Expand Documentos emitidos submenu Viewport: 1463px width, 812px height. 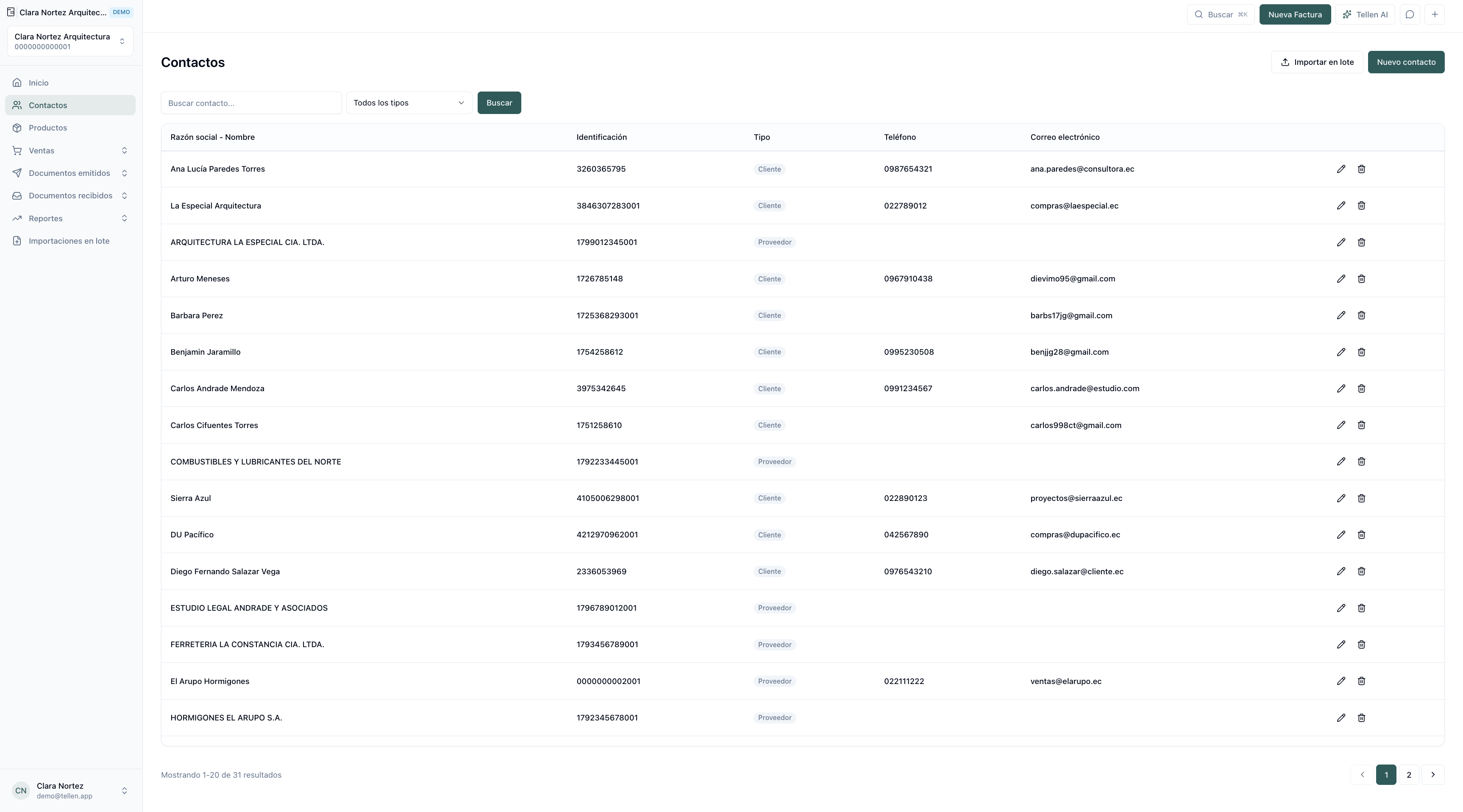[70, 173]
